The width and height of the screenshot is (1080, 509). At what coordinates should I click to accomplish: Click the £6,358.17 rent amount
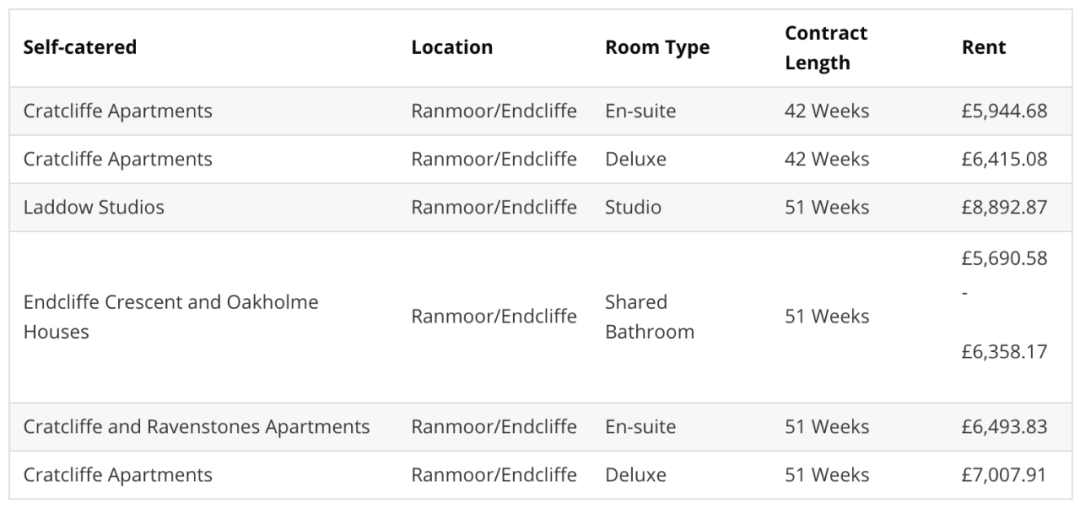[x=1004, y=352]
